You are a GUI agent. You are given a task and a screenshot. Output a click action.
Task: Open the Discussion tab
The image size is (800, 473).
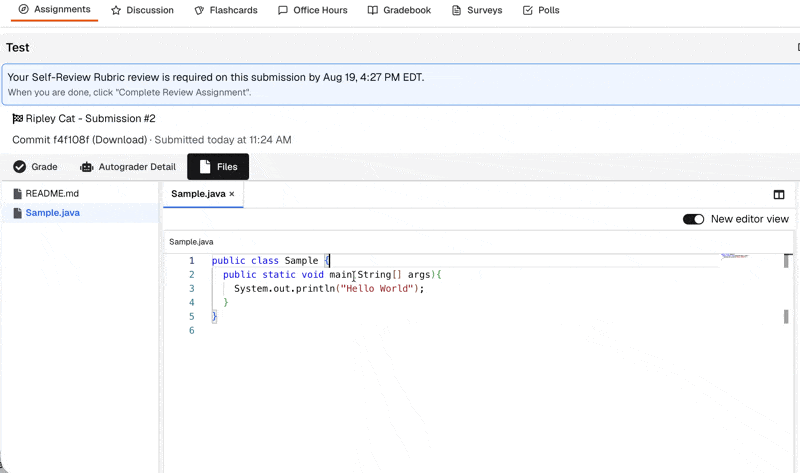[142, 10]
